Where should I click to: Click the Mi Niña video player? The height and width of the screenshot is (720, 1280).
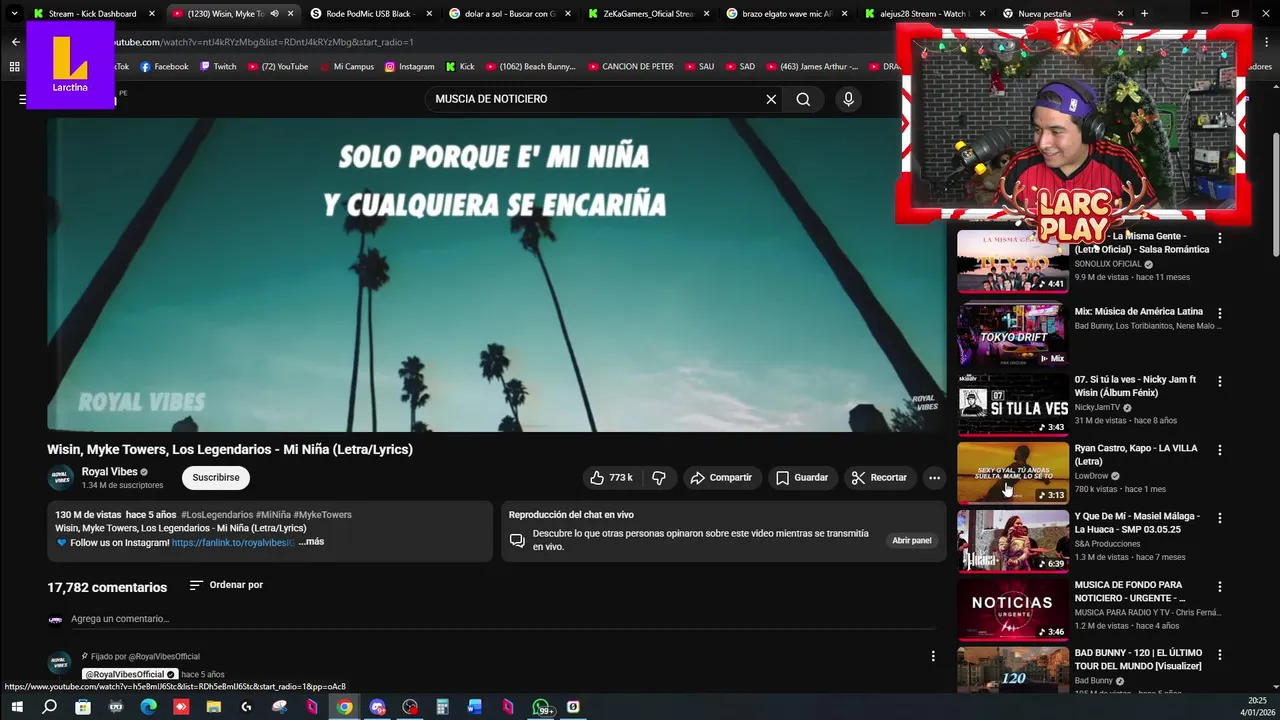pyautogui.click(x=496, y=275)
